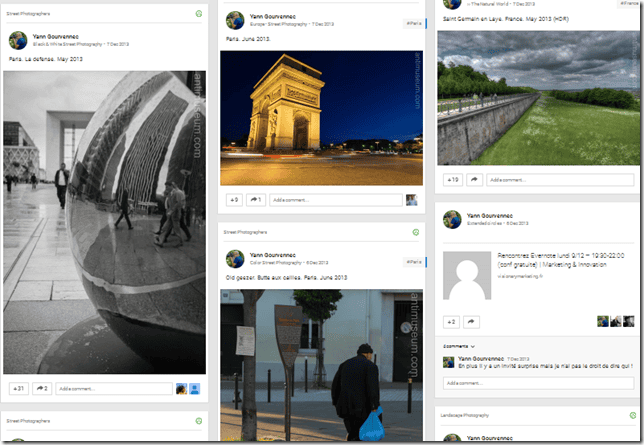Screen dimensions: 644x445
Task: Click green community icon above Old geezer post
Action: (x=416, y=232)
